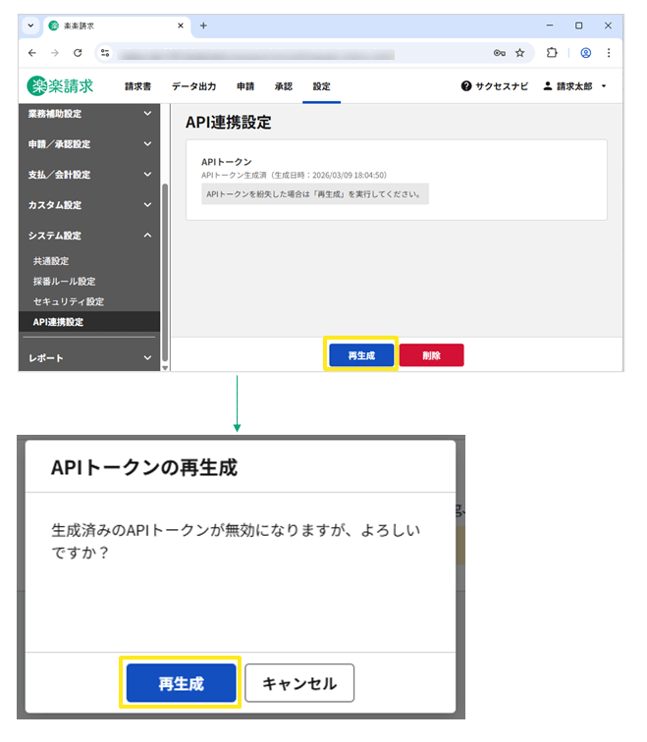The height and width of the screenshot is (742, 647).
Task: Expand レポート sidebar section
Action: point(89,358)
